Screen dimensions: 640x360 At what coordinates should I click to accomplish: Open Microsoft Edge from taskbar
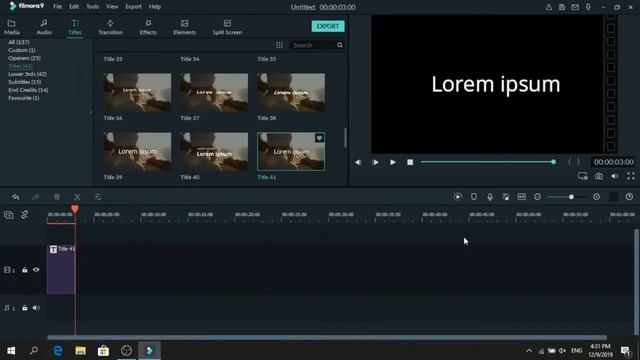click(x=58, y=350)
